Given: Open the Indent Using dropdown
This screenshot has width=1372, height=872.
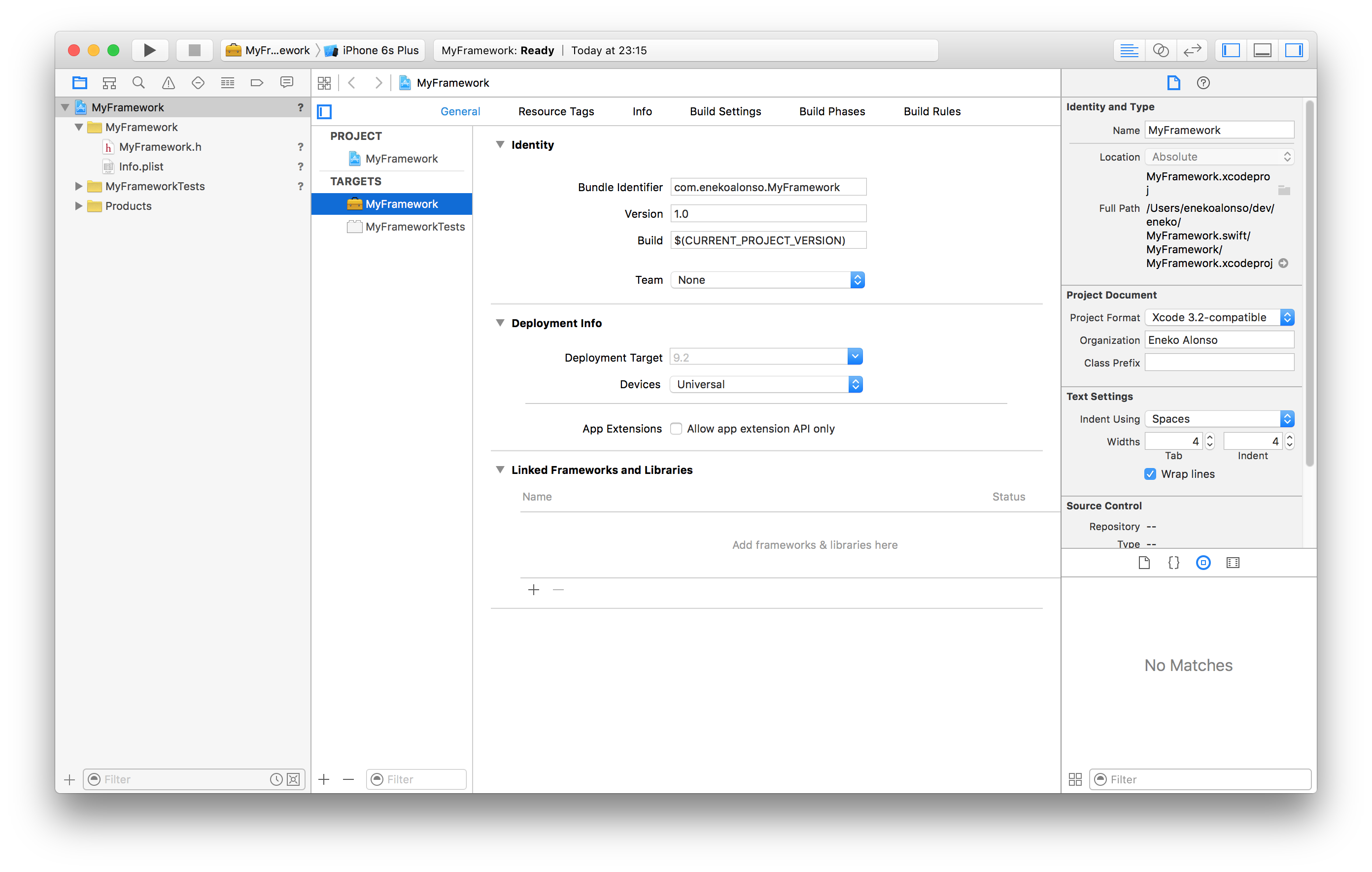Looking at the screenshot, I should tap(1219, 419).
